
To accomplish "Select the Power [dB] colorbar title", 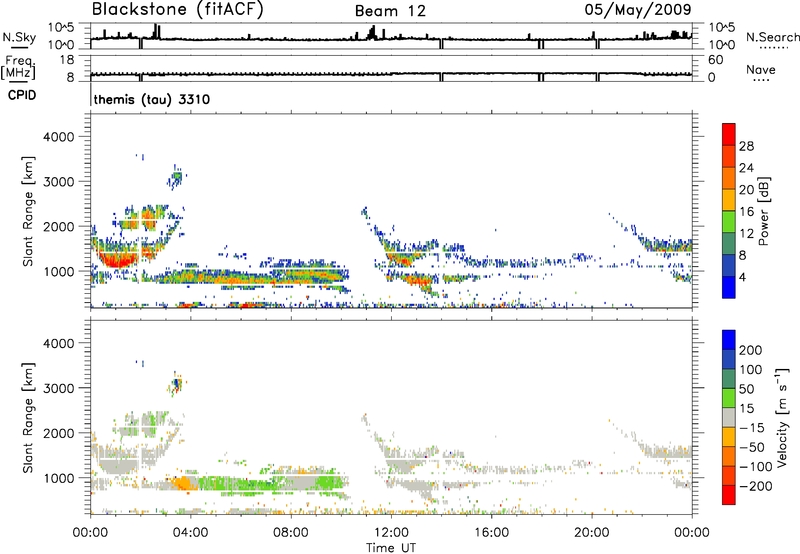I will (x=763, y=211).
